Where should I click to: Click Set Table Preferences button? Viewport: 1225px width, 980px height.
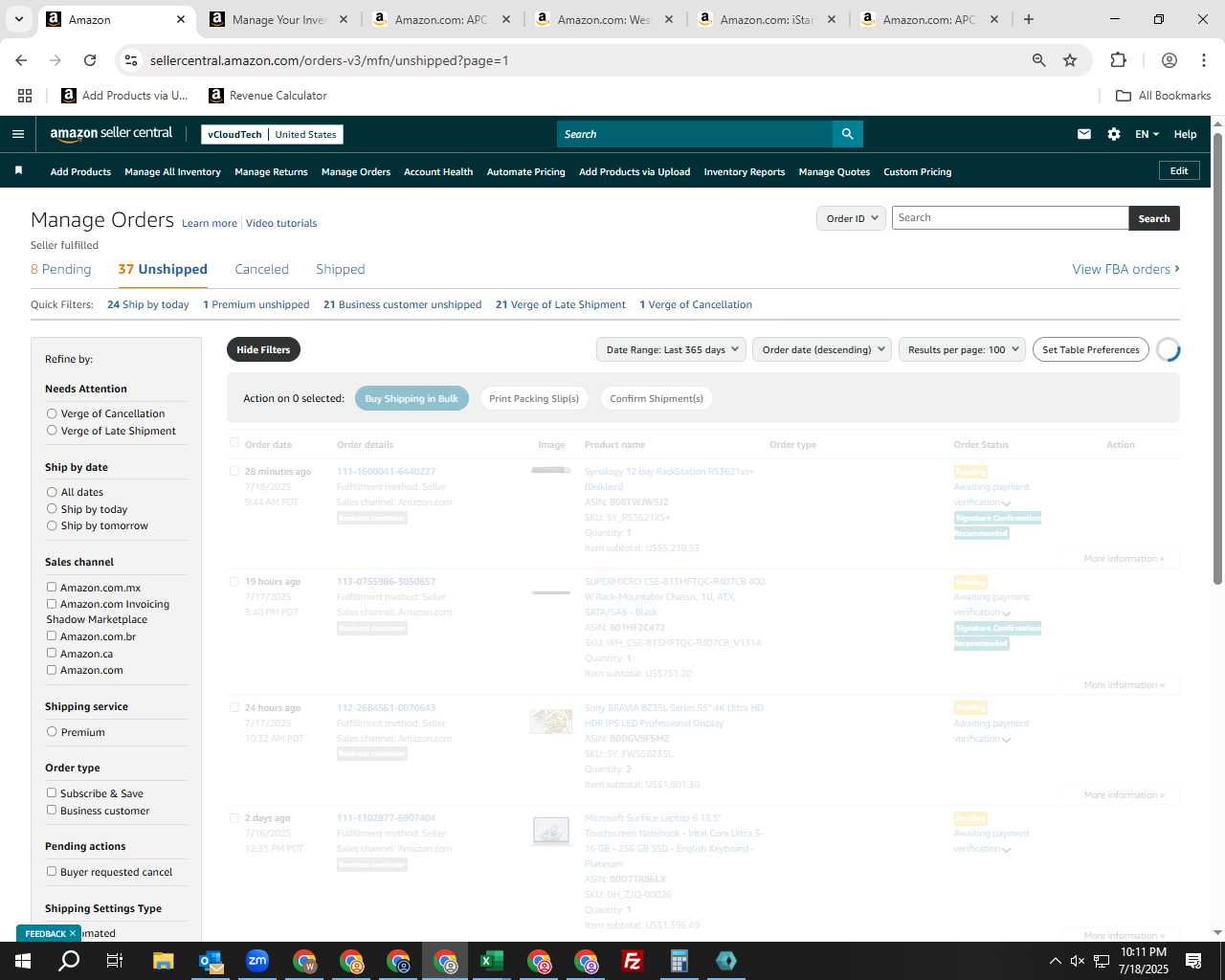pyautogui.click(x=1091, y=349)
